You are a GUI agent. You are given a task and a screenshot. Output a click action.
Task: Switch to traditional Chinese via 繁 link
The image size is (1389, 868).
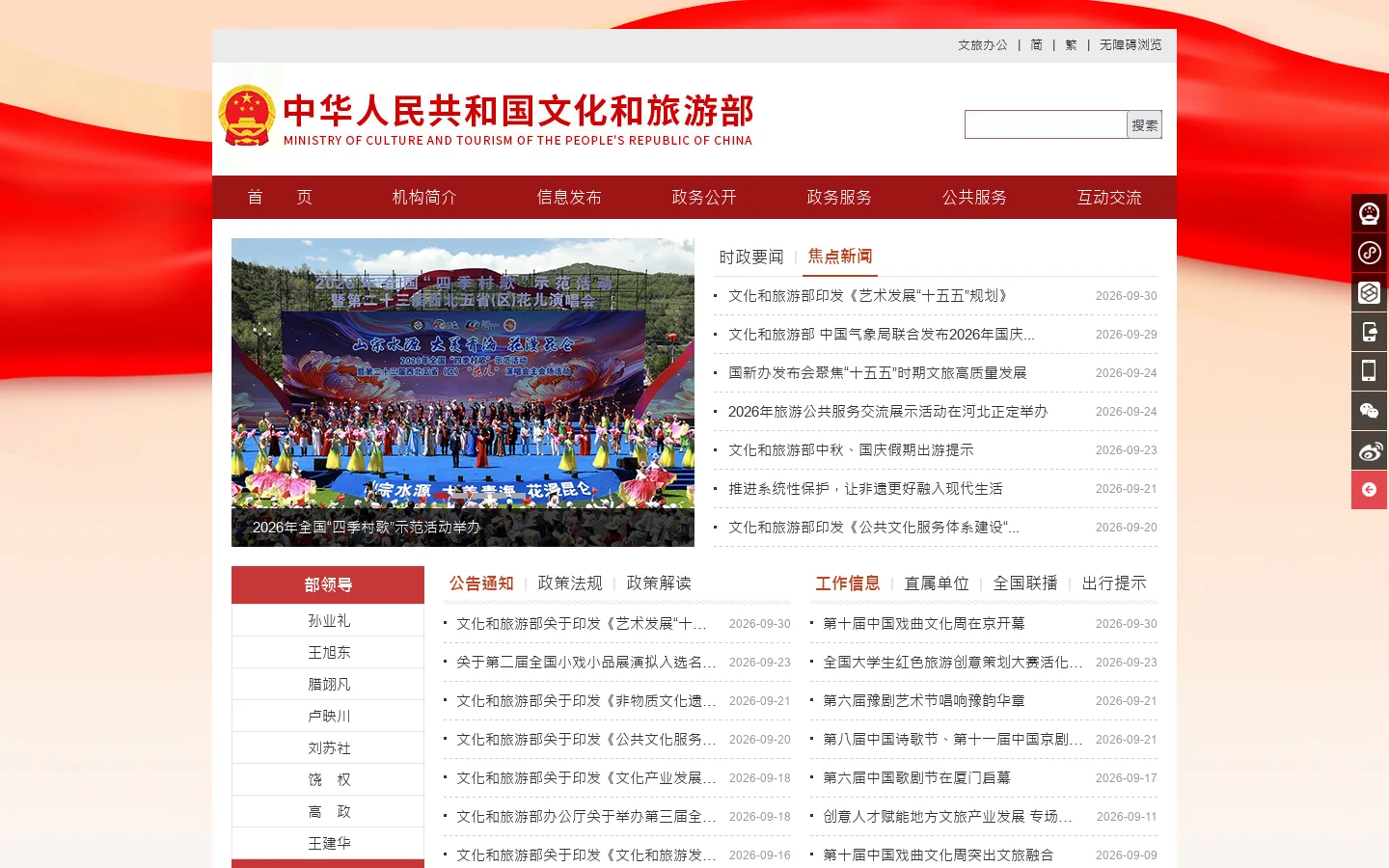pyautogui.click(x=1071, y=45)
